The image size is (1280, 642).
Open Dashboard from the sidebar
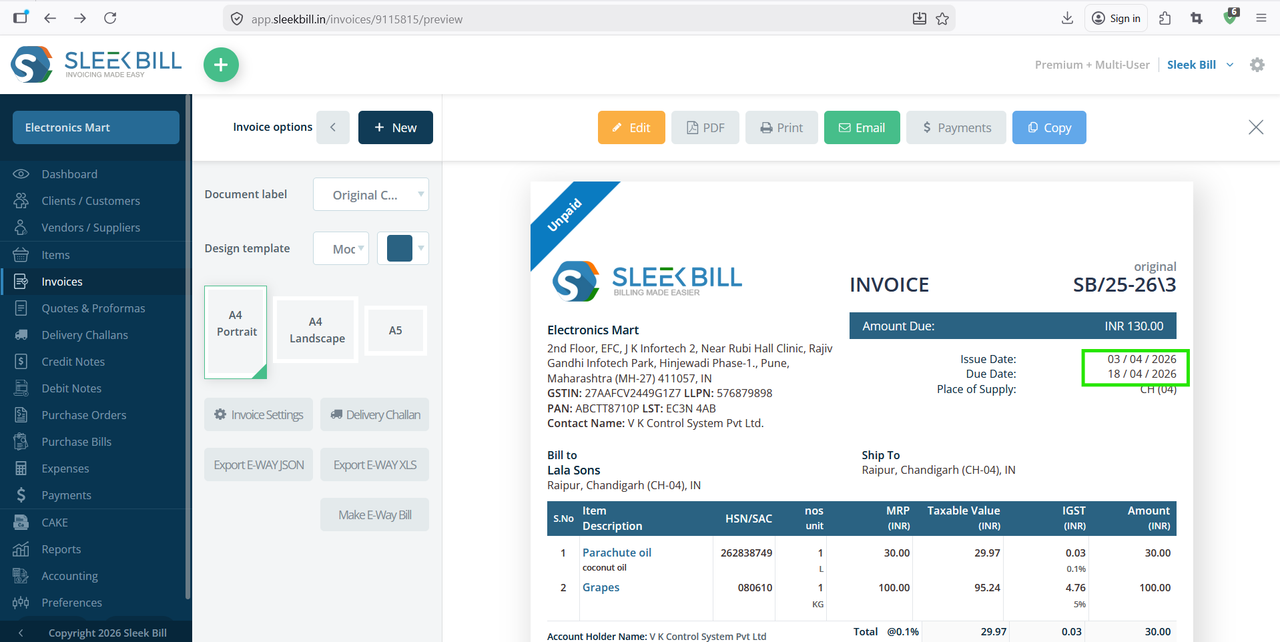[x=69, y=174]
